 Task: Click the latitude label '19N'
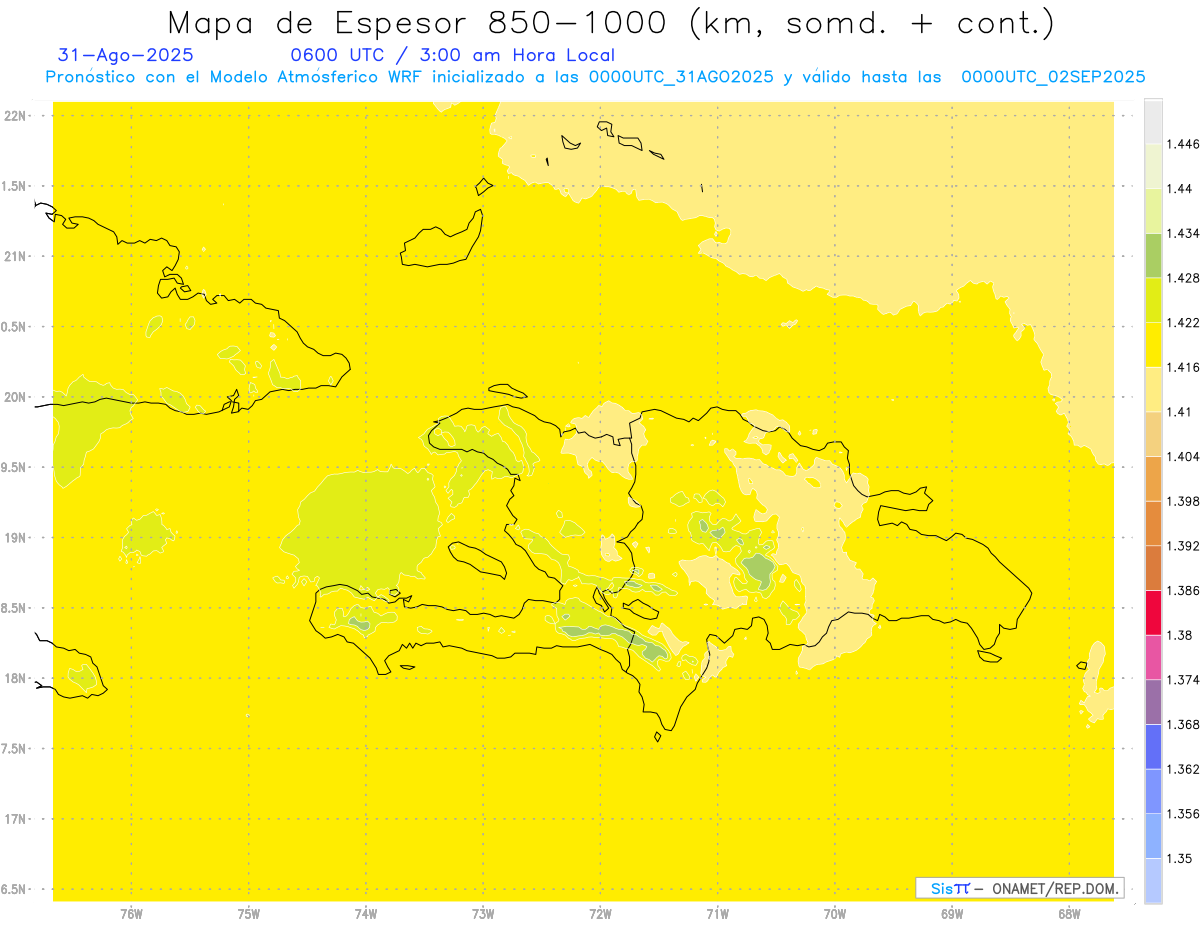(x=14, y=538)
